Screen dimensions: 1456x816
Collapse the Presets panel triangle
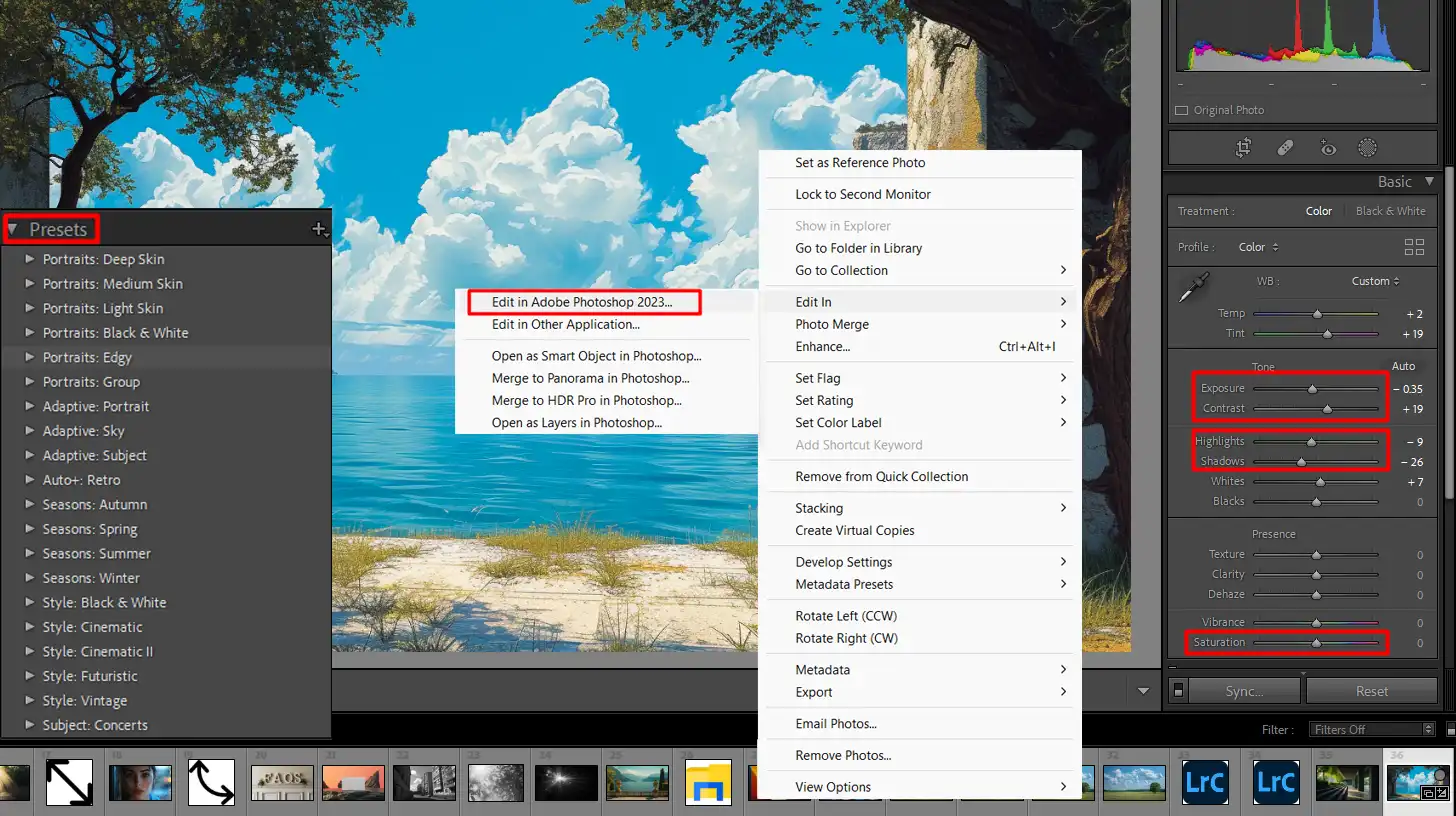point(12,229)
